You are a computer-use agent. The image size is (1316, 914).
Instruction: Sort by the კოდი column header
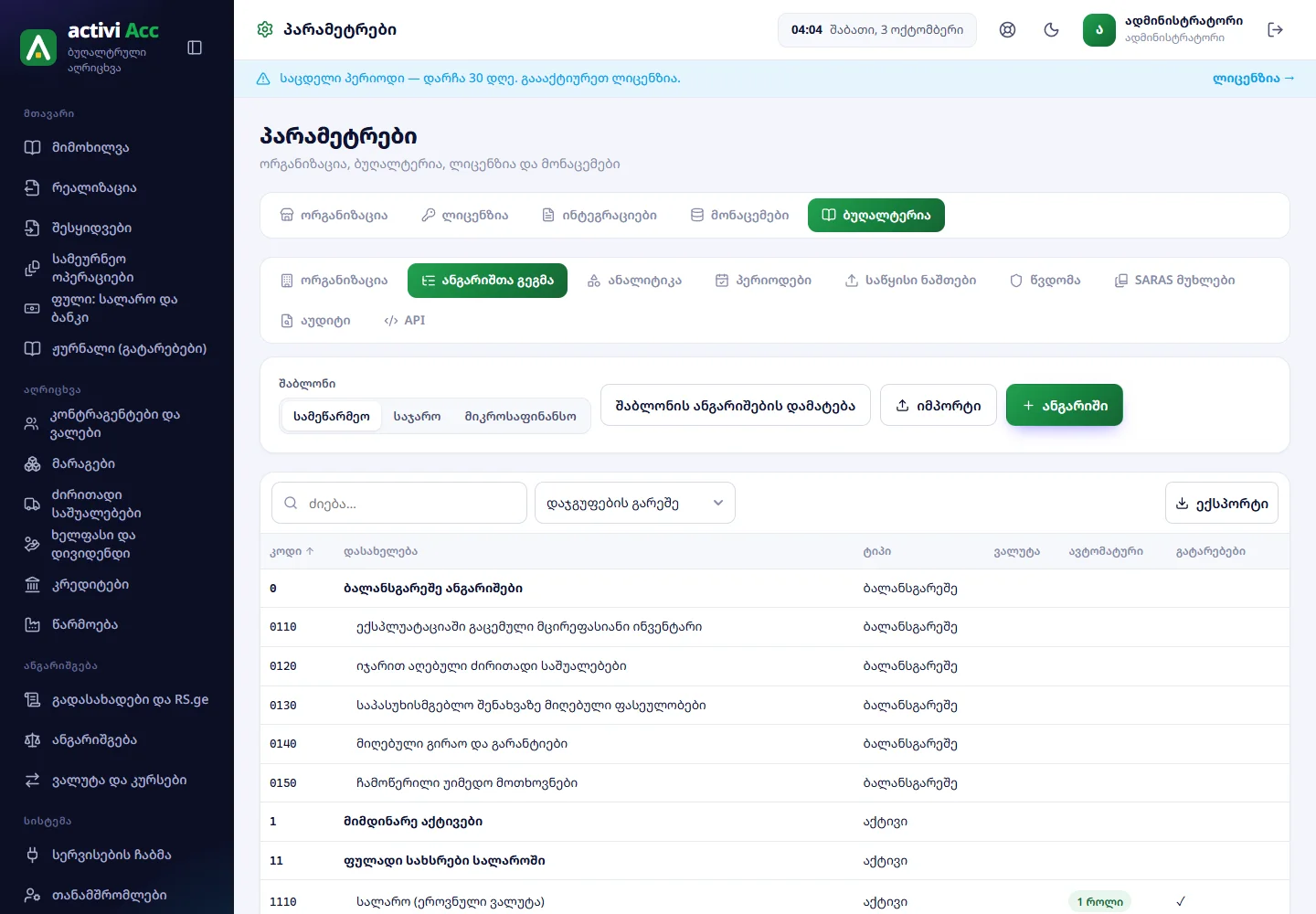click(292, 551)
